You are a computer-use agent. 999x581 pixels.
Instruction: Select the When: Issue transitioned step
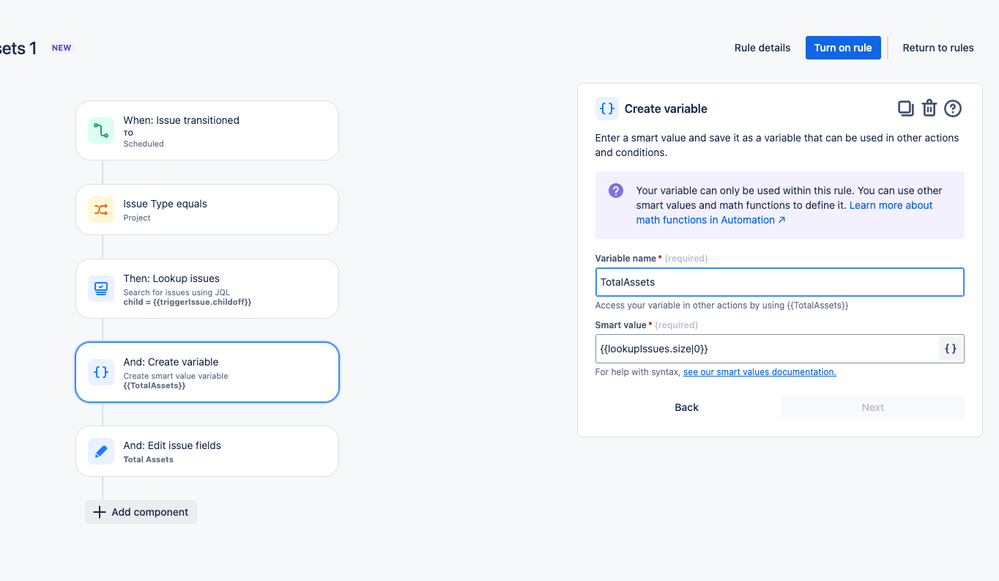[207, 131]
